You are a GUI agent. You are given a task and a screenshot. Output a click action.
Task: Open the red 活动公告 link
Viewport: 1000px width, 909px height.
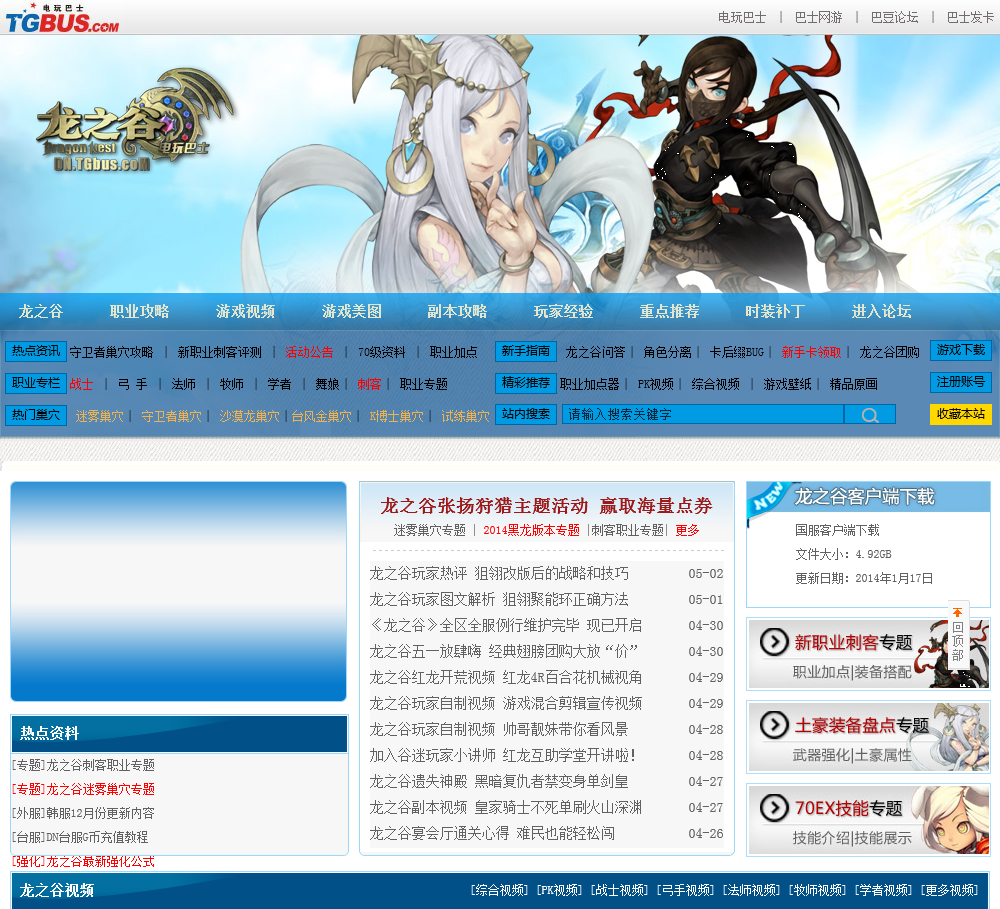click(309, 352)
